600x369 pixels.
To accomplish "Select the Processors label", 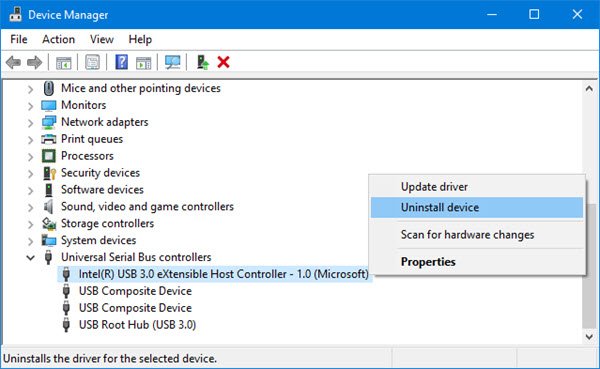I will 87,156.
